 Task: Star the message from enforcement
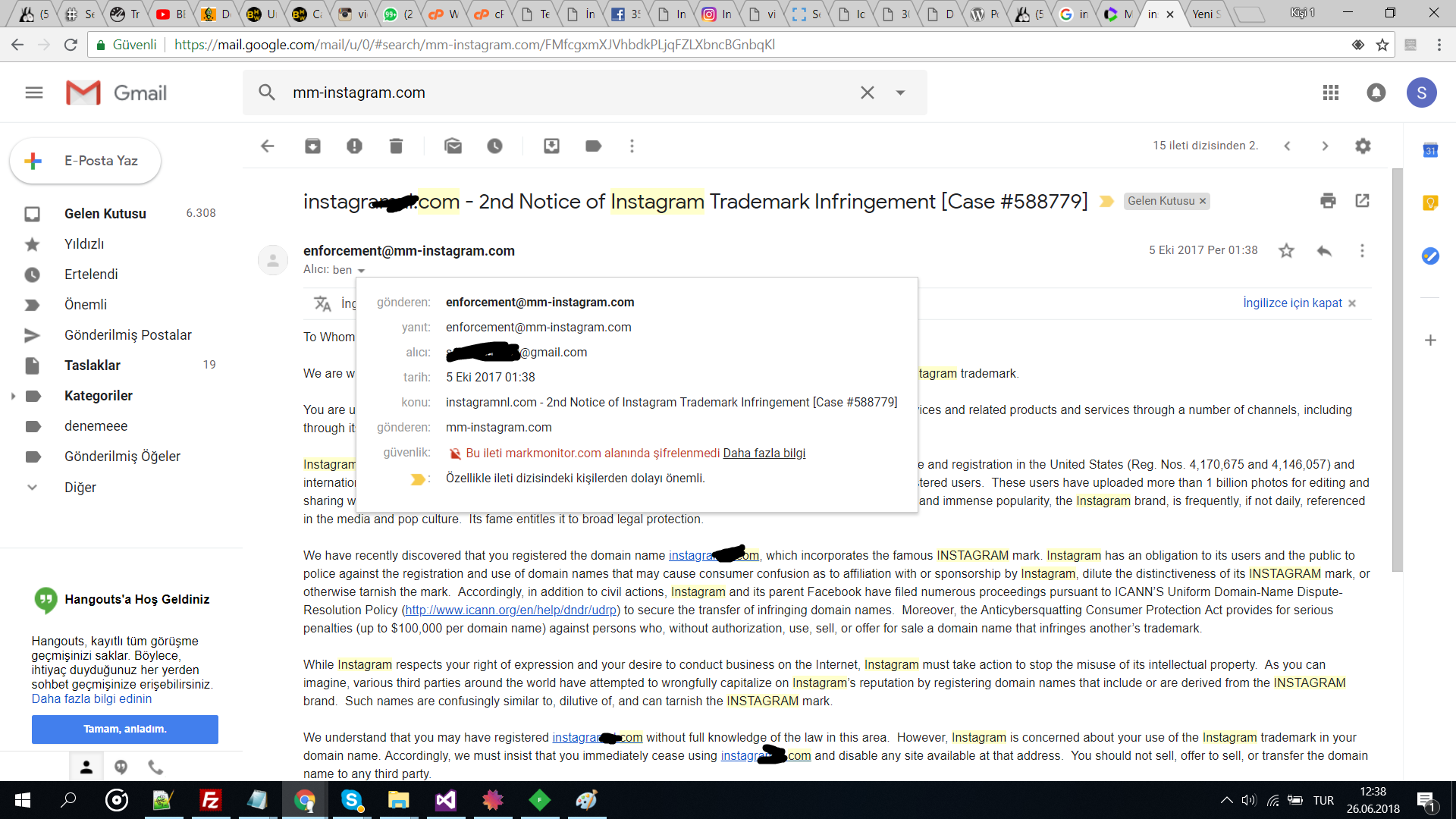tap(1287, 251)
